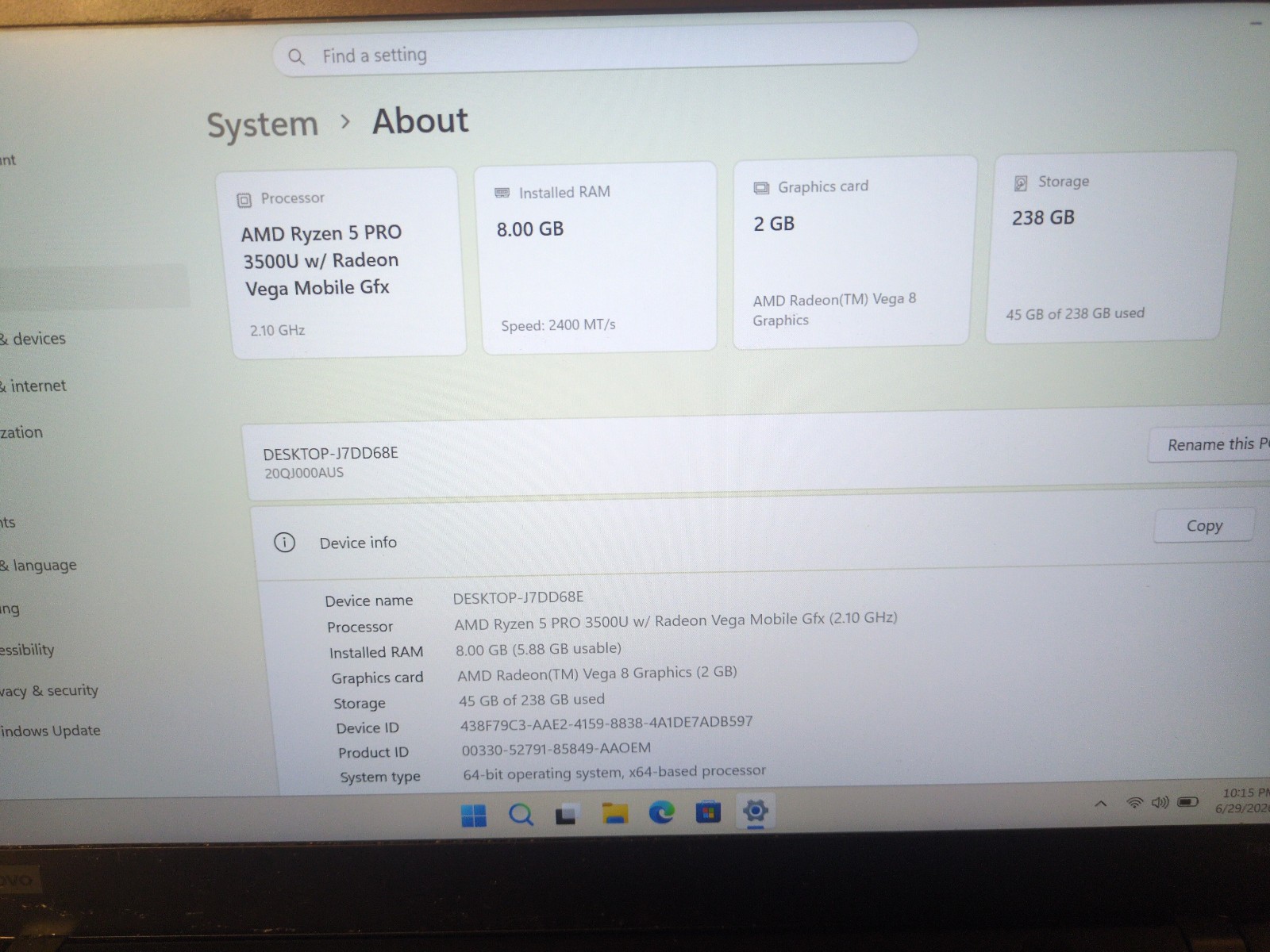Open the Graphics card tile showing 2 GB
Image resolution: width=1270 pixels, height=952 pixels.
pyautogui.click(x=854, y=251)
